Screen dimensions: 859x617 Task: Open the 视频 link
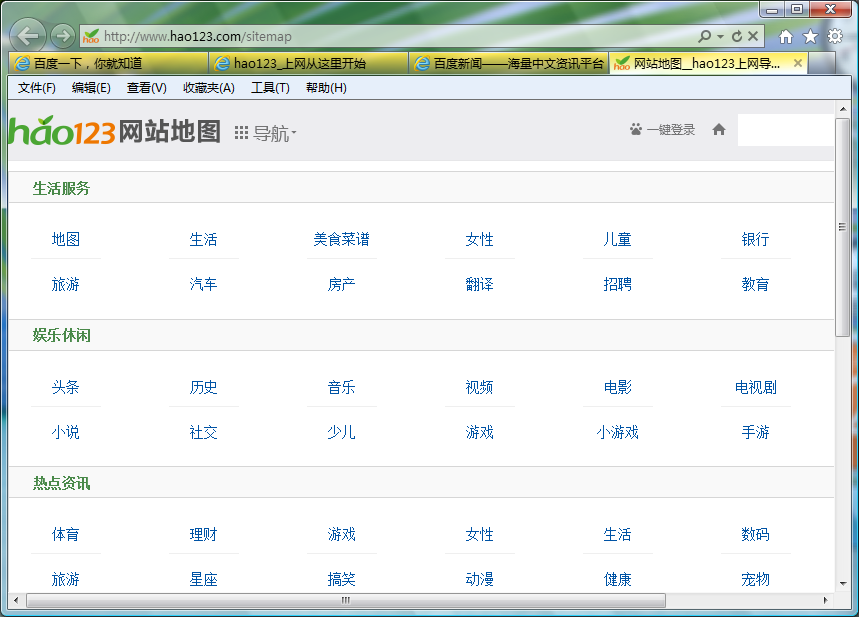pyautogui.click(x=479, y=387)
